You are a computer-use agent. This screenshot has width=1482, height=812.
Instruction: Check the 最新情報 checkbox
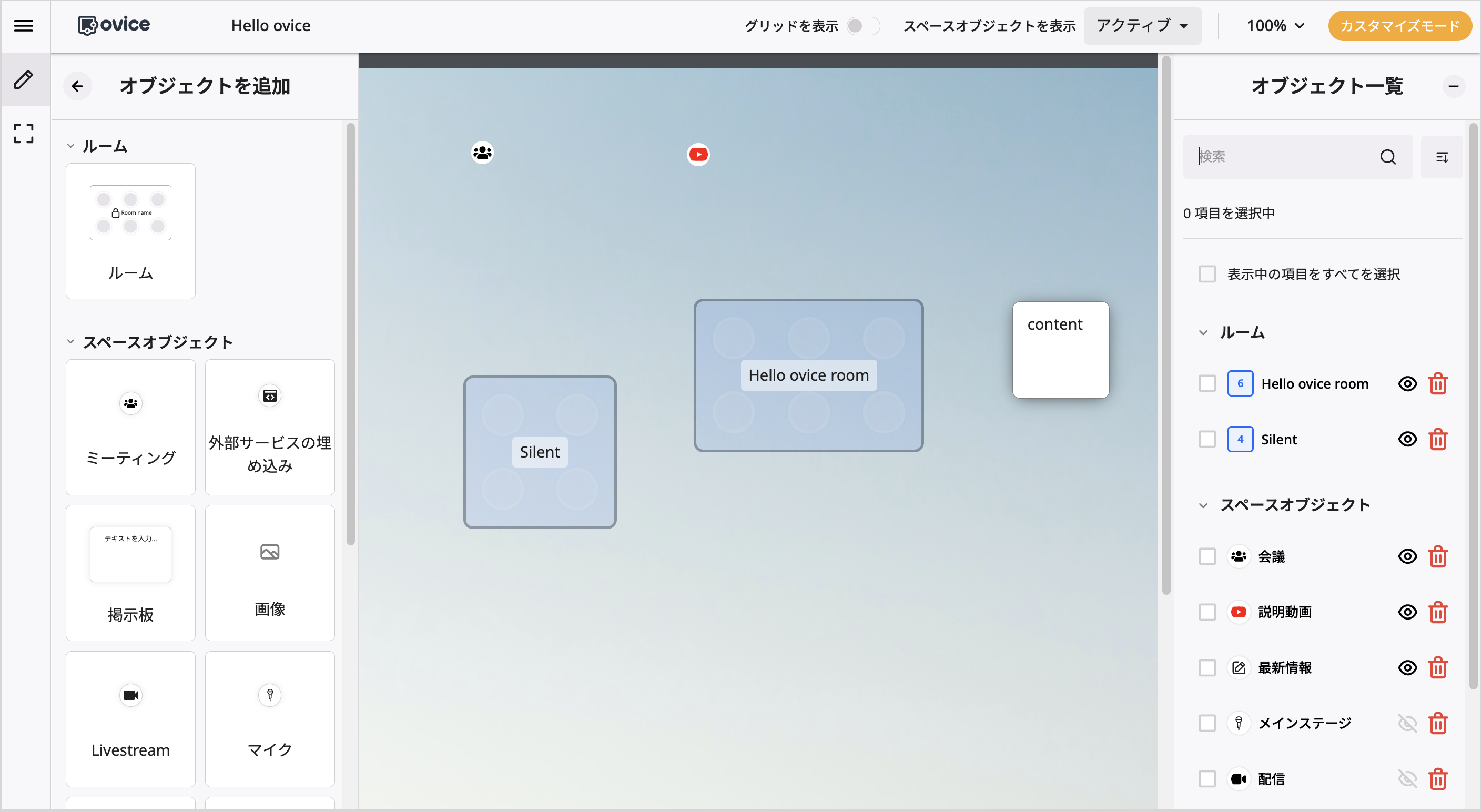click(1207, 667)
